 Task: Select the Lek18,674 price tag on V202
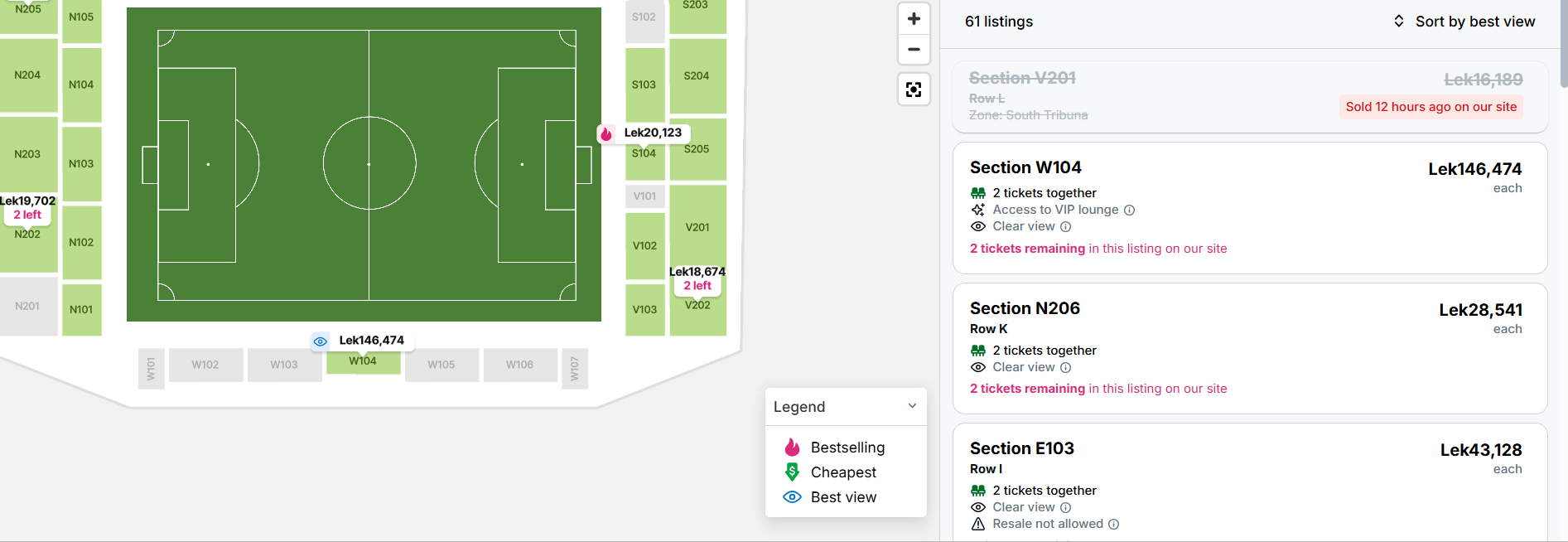click(697, 278)
